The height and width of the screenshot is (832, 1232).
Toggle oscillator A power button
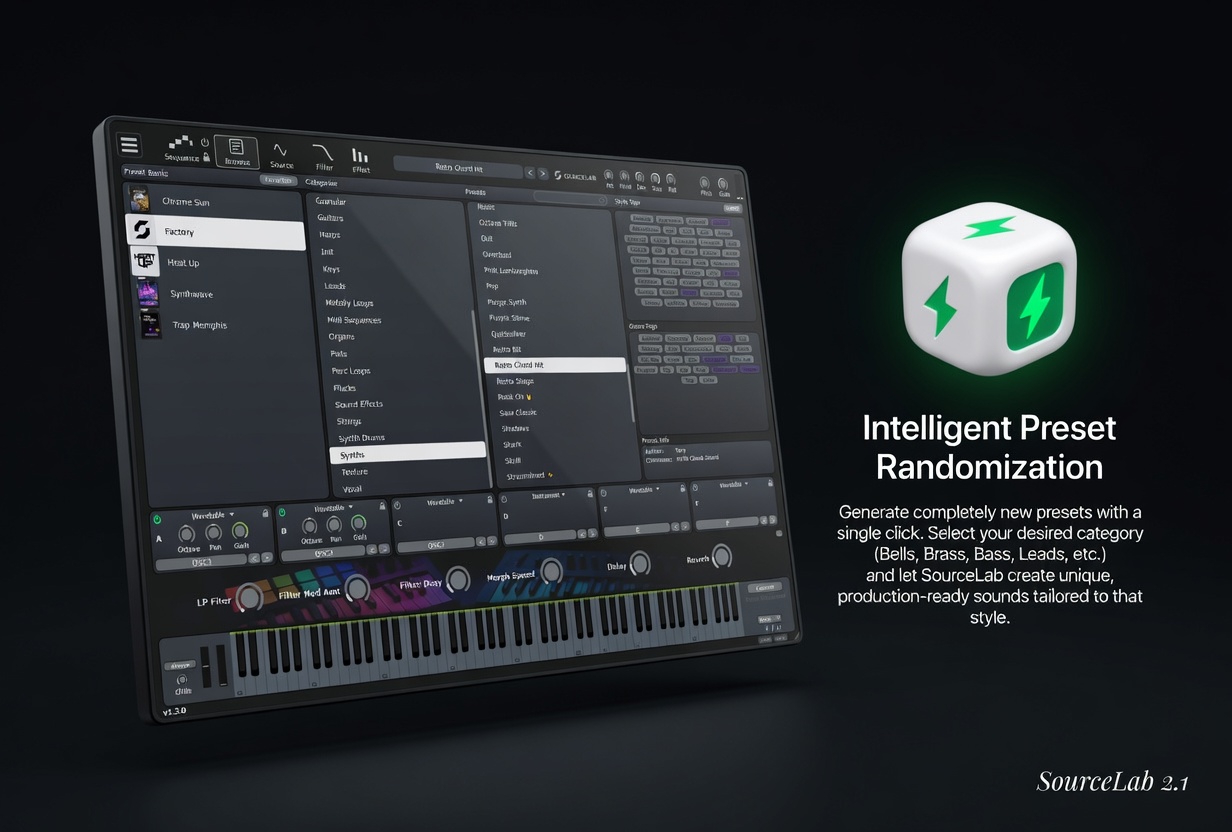point(157,518)
